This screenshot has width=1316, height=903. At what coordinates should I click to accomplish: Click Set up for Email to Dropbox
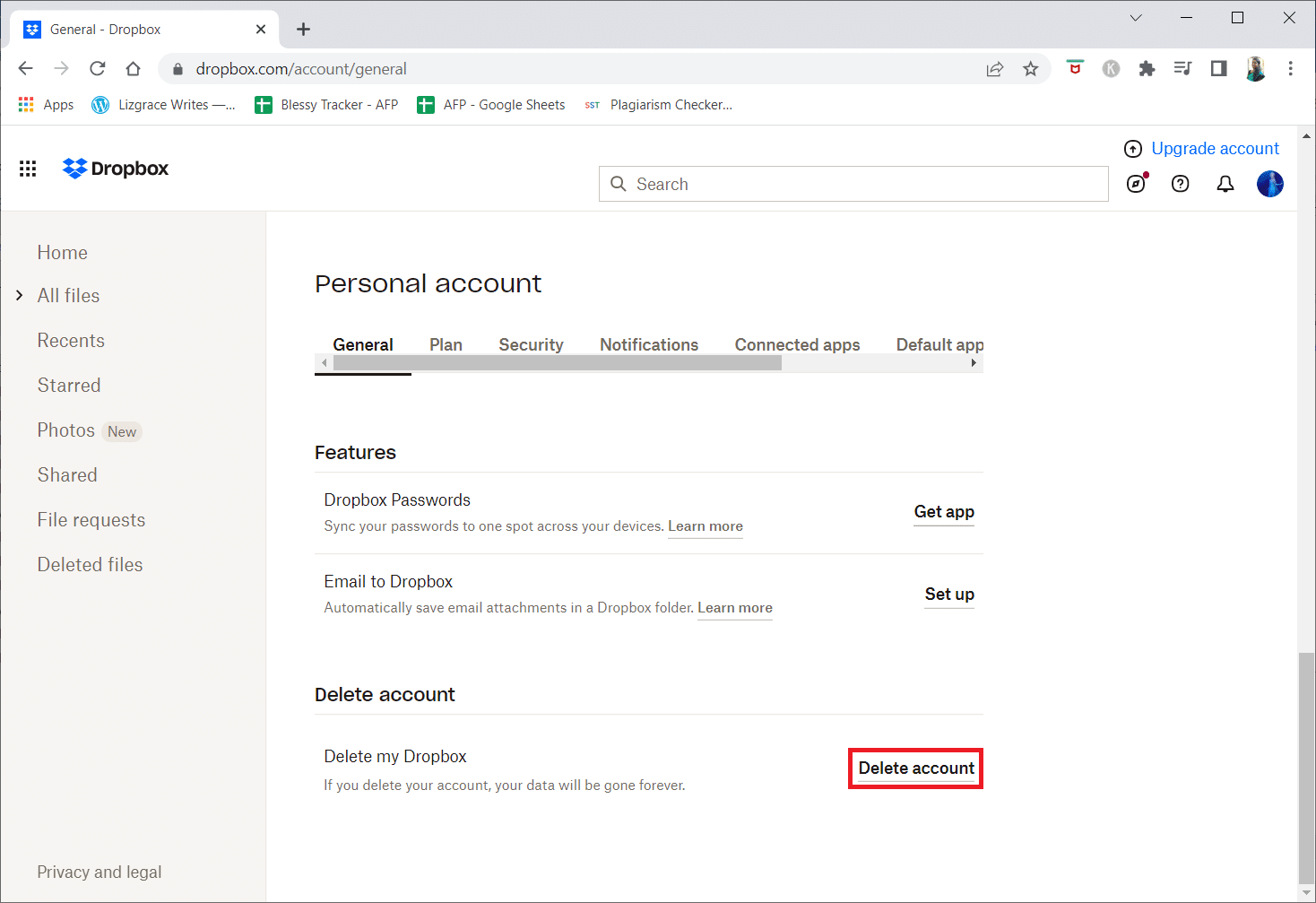[x=949, y=595]
